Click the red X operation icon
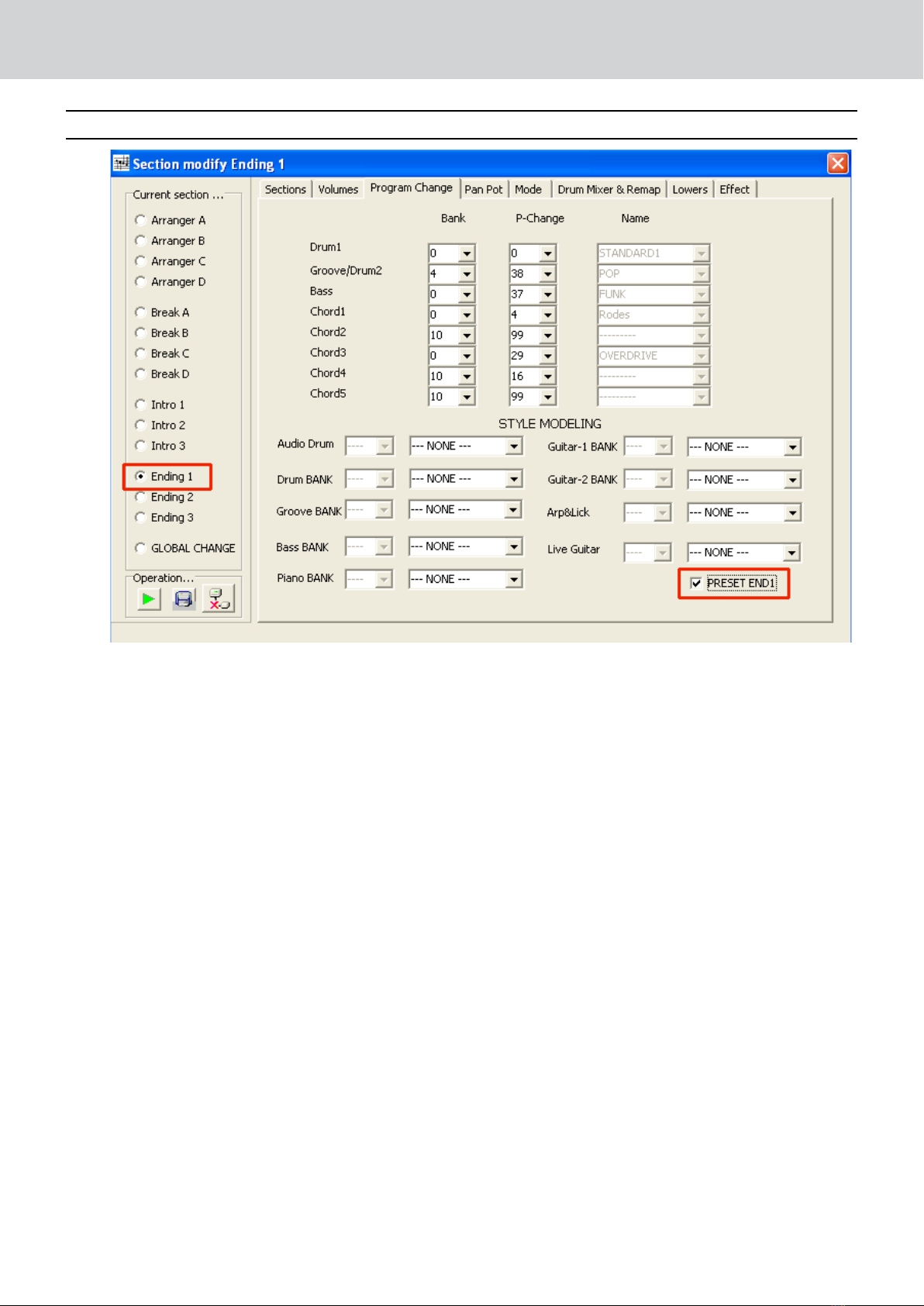 tap(219, 598)
